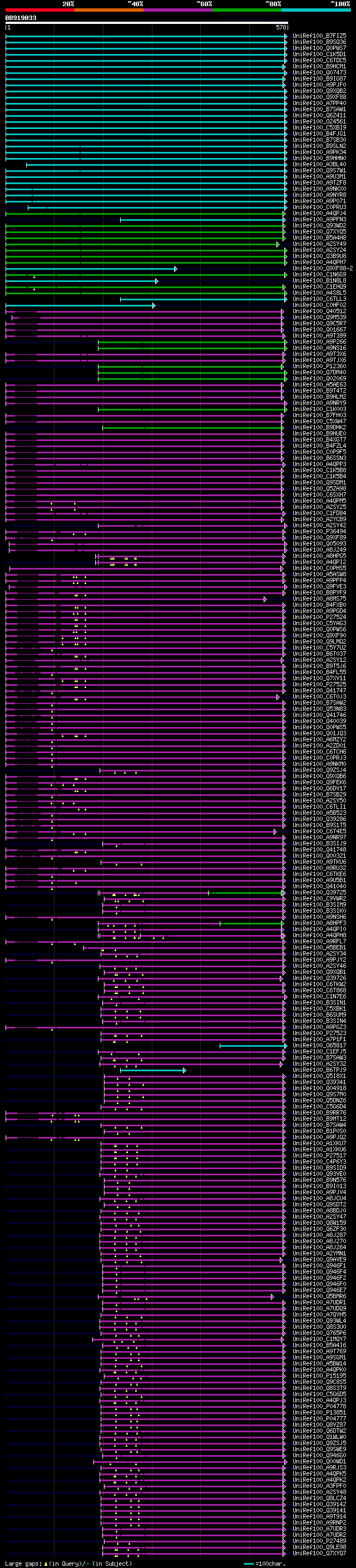Screen dimensions: 356x1568
Task: Select hit UniRef100_C1K5D1
Action: pyautogui.click(x=319, y=54)
